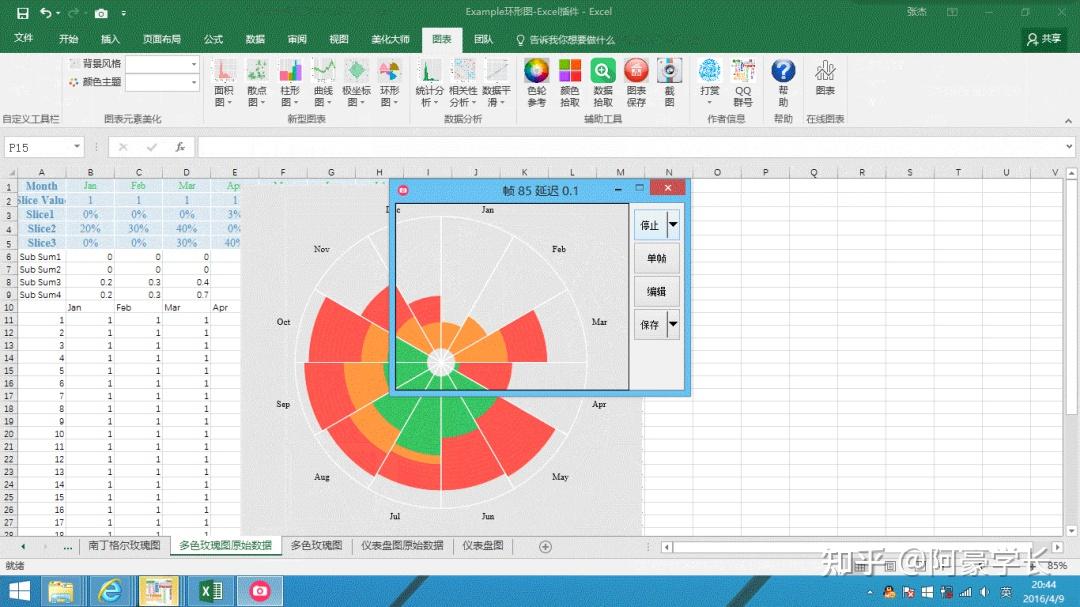Launch the 数据拾取 data picker tool
Image resolution: width=1080 pixels, height=607 pixels.
pyautogui.click(x=603, y=83)
